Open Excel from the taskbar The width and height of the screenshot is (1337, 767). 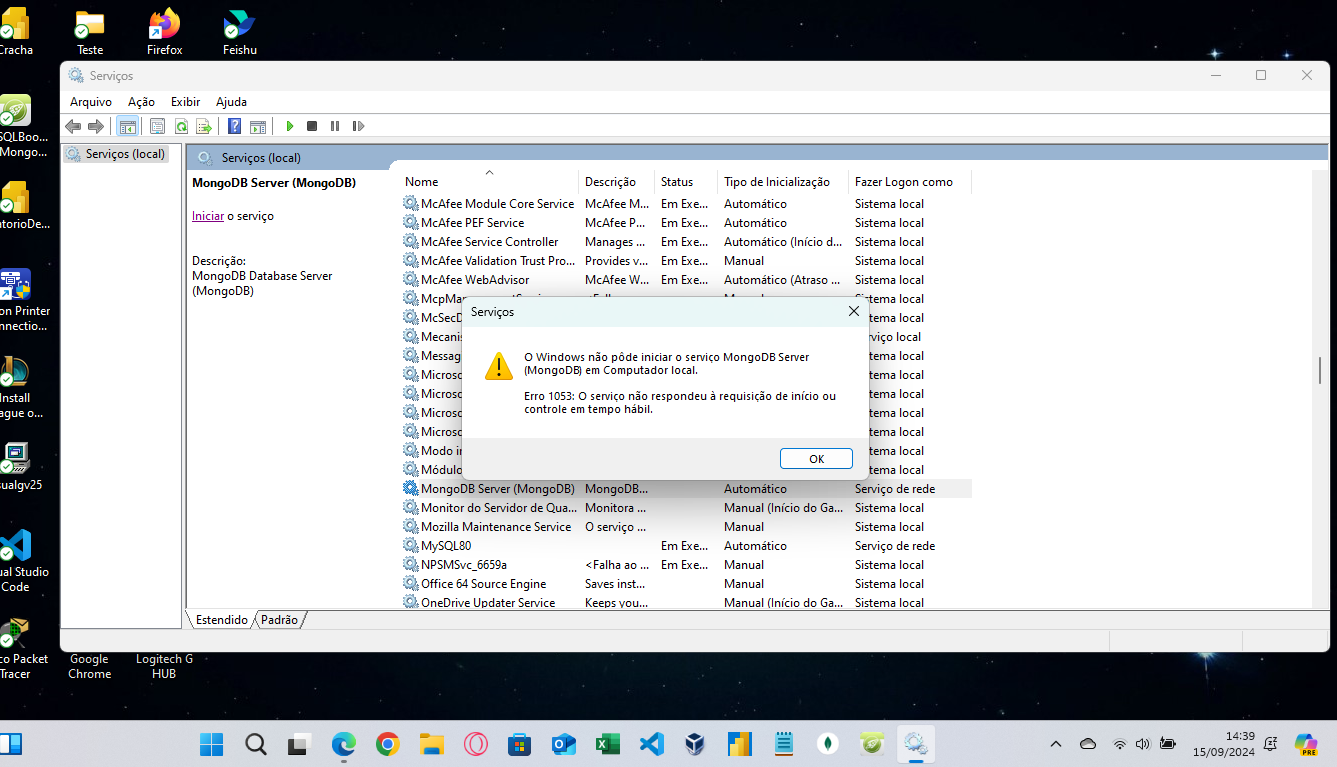pos(607,744)
